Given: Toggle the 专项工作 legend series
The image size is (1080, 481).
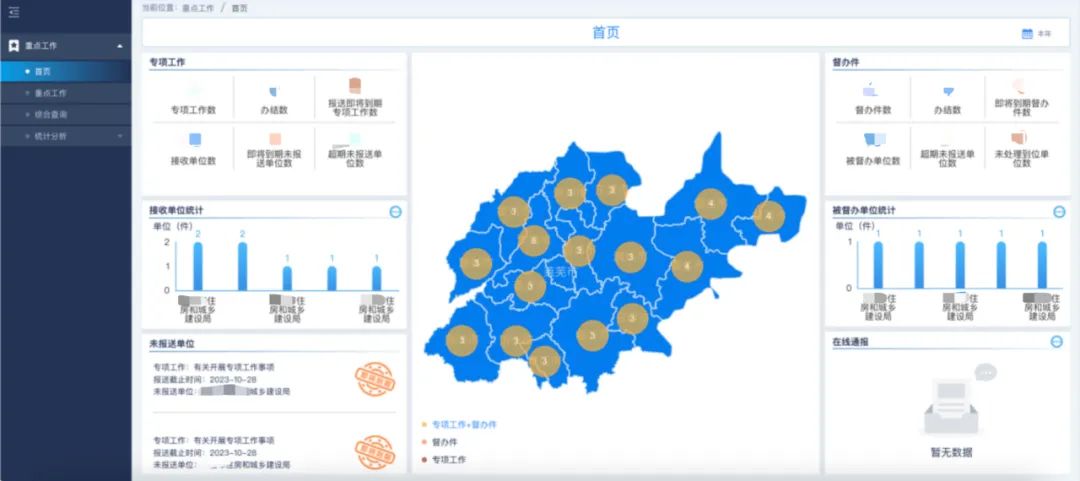Looking at the screenshot, I should point(448,460).
